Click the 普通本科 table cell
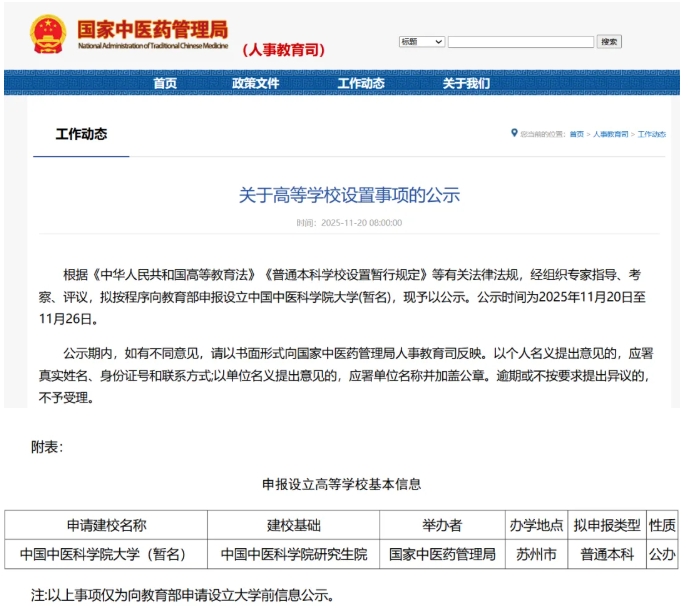This screenshot has width=693, height=612. click(x=607, y=554)
